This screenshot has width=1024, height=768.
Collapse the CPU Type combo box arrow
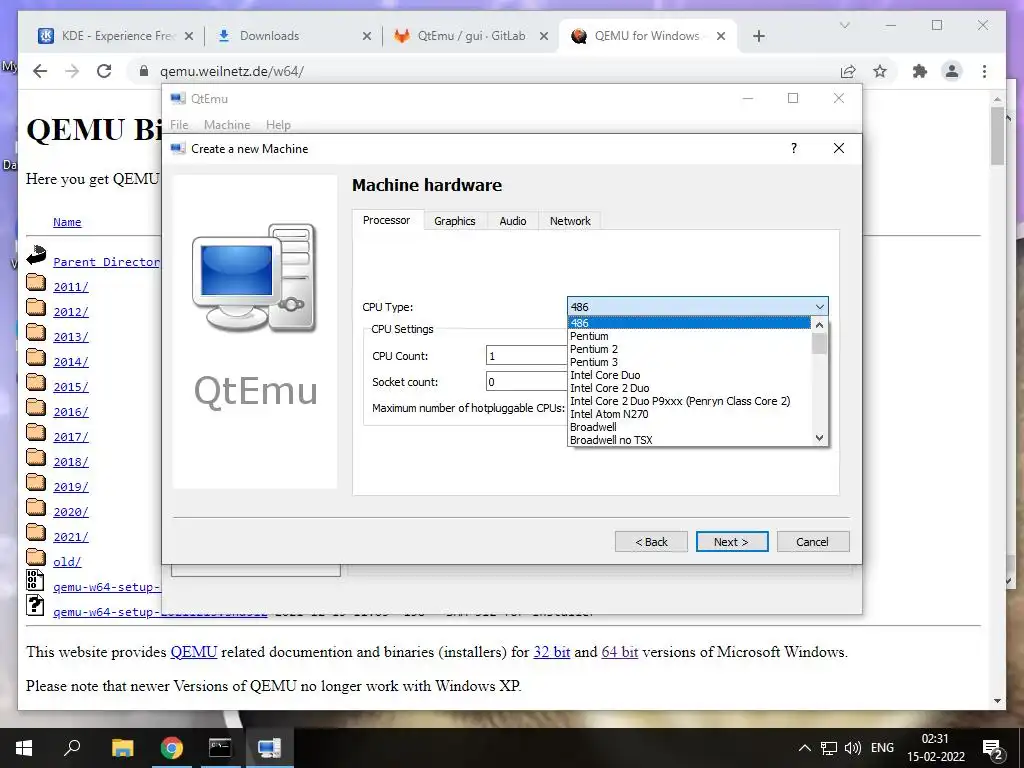coord(820,306)
